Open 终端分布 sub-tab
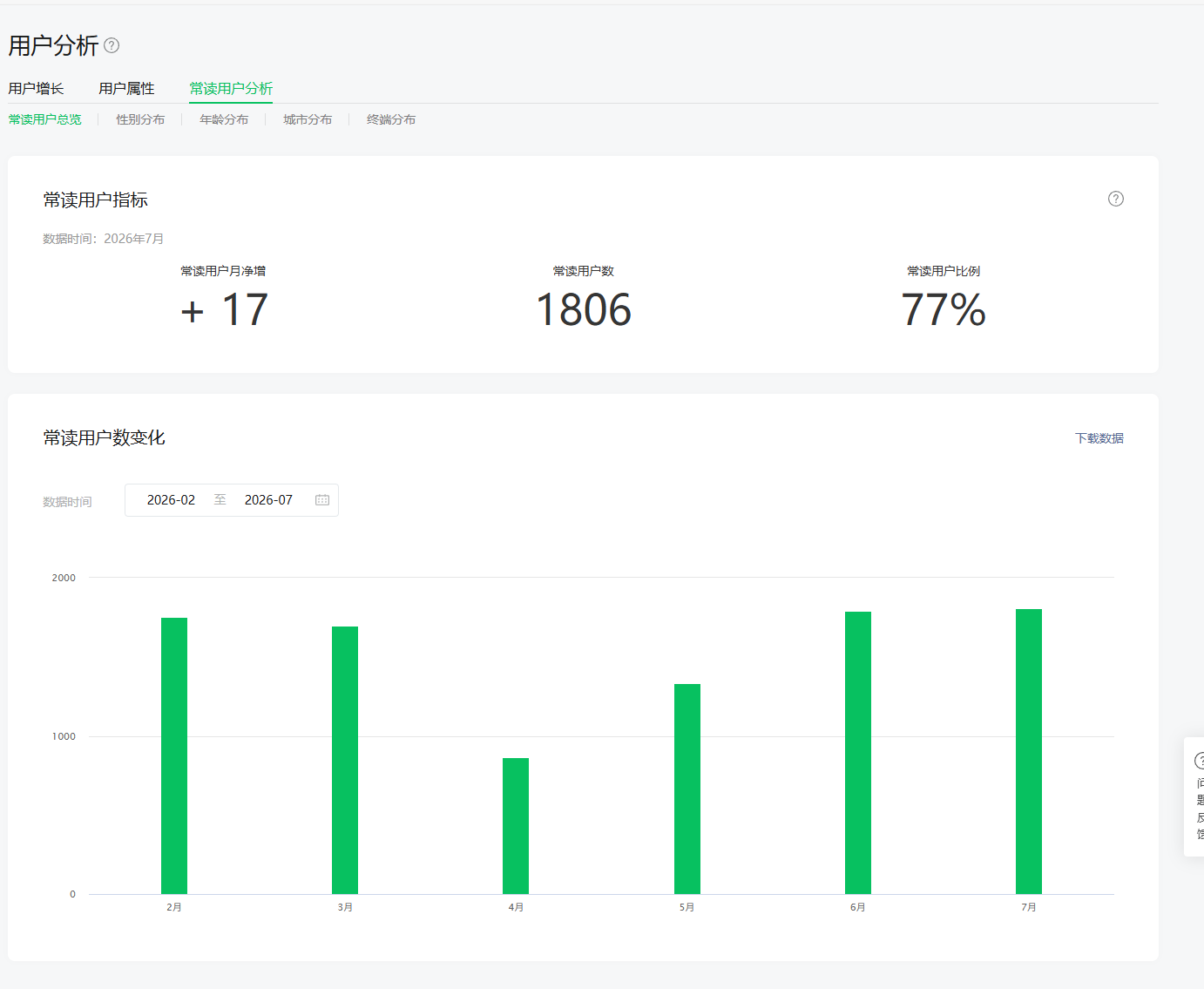 click(x=391, y=119)
